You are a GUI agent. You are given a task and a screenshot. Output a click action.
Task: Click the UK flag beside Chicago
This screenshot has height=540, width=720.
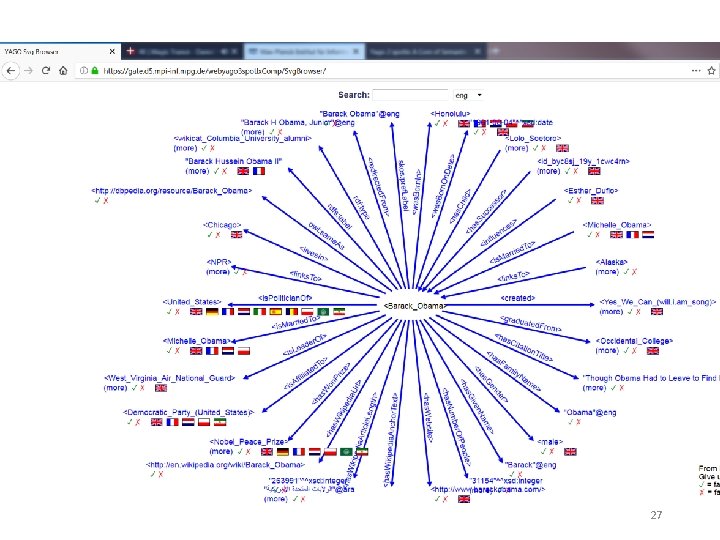(x=236, y=235)
